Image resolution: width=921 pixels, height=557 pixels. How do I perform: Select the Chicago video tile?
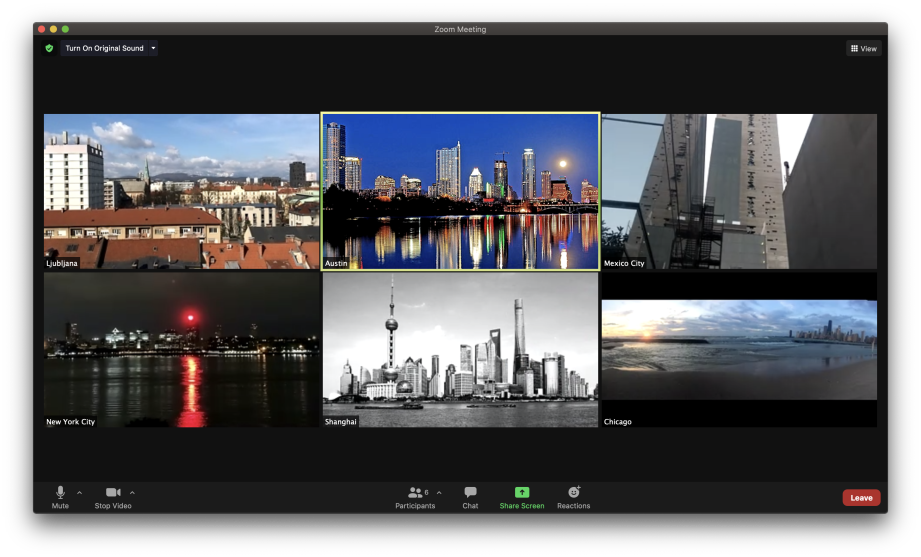(739, 350)
